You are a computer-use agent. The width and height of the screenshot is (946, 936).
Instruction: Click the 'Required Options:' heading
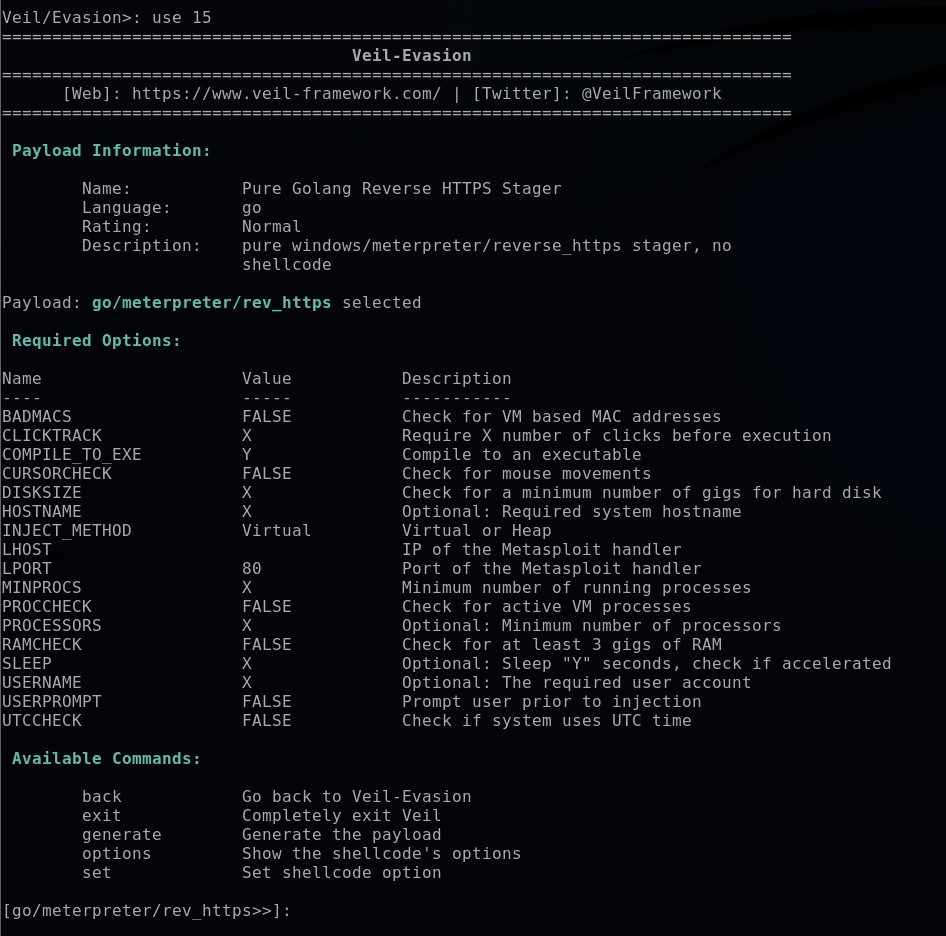tap(96, 340)
